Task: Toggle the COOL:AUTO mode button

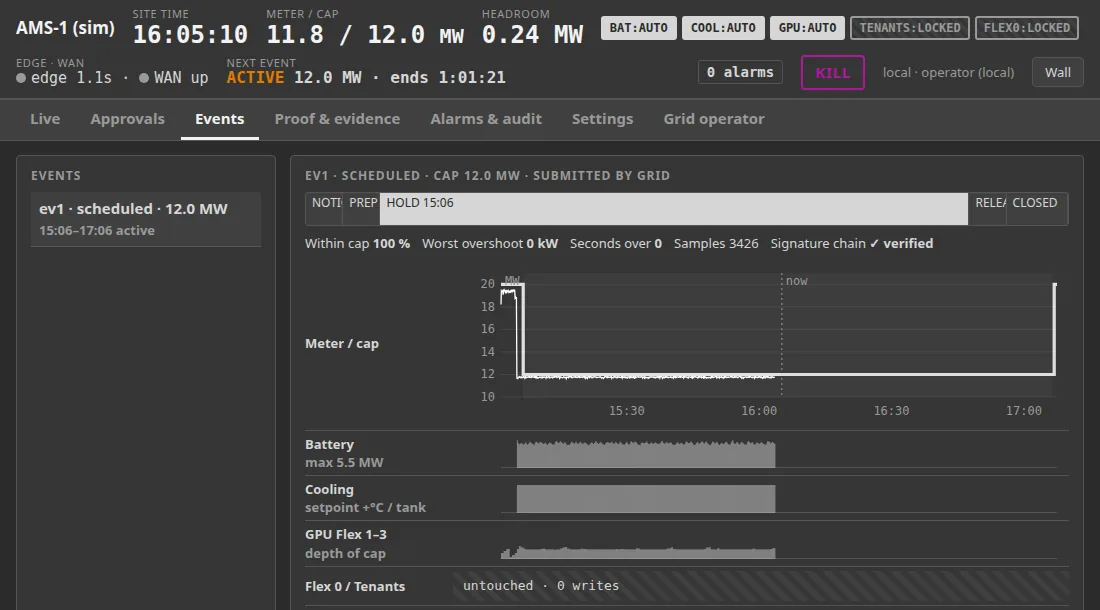Action: 723,28
